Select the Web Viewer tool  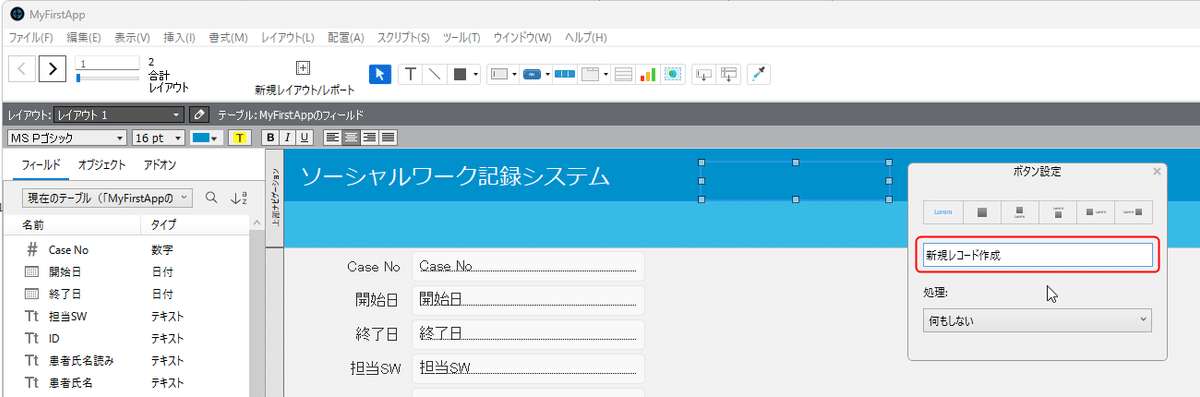tap(672, 74)
